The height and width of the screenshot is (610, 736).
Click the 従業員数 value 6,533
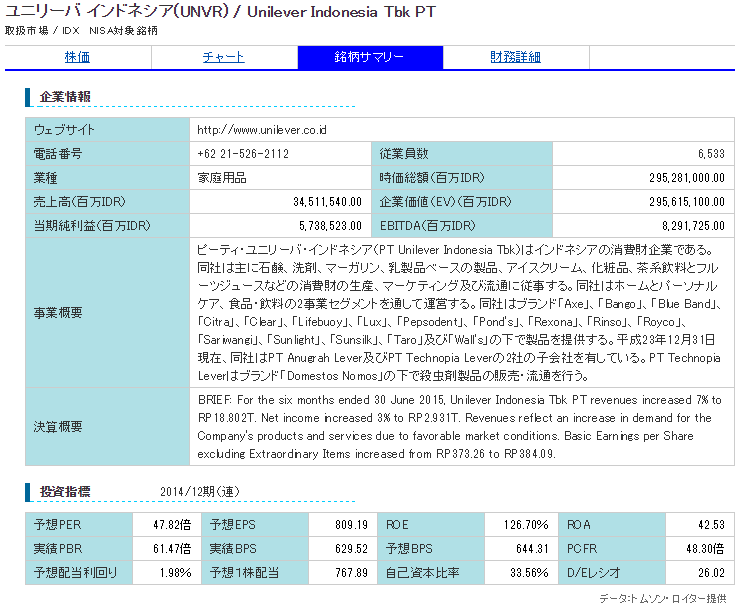[x=711, y=154]
